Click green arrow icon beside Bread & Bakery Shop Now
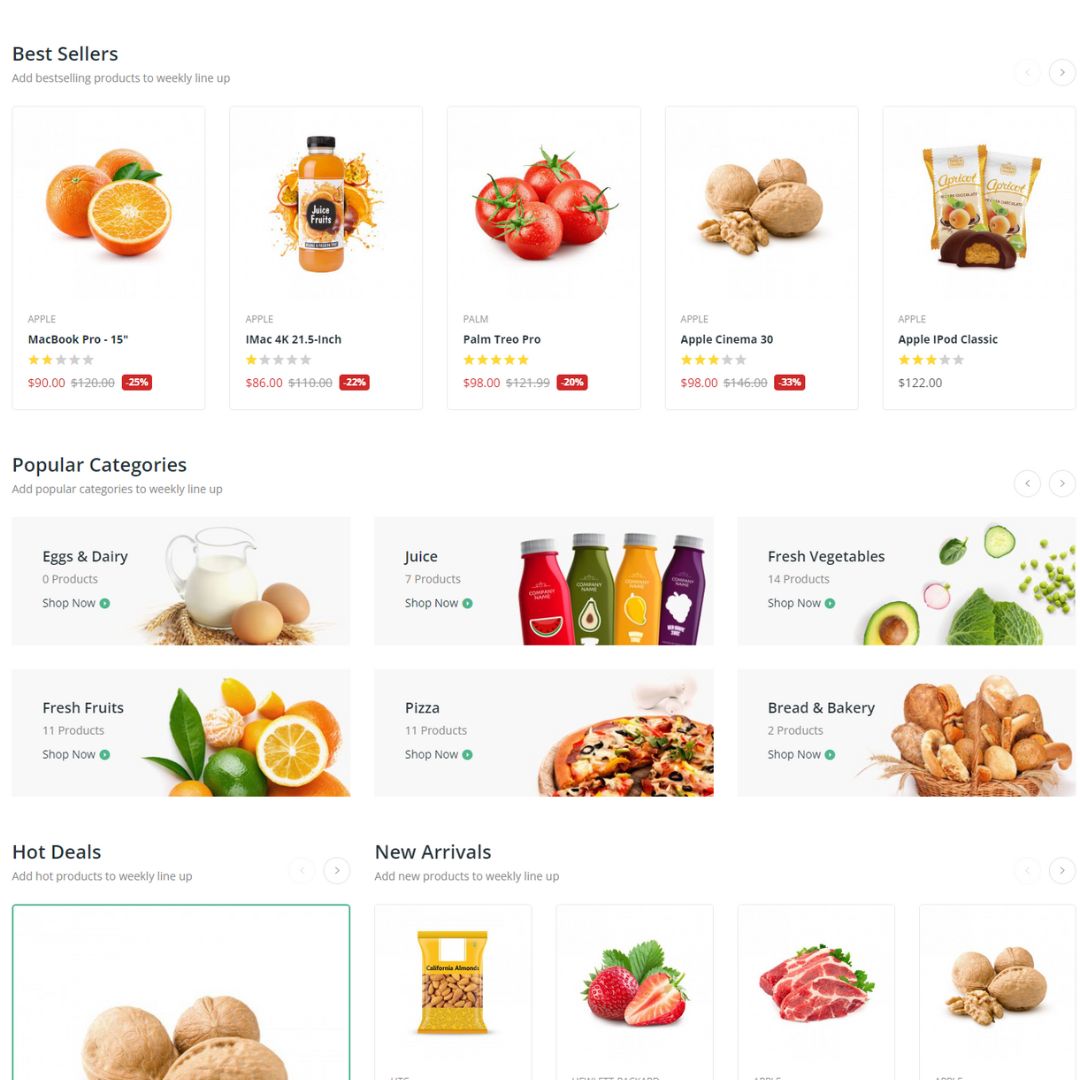This screenshot has height=1080, width=1080. point(830,755)
